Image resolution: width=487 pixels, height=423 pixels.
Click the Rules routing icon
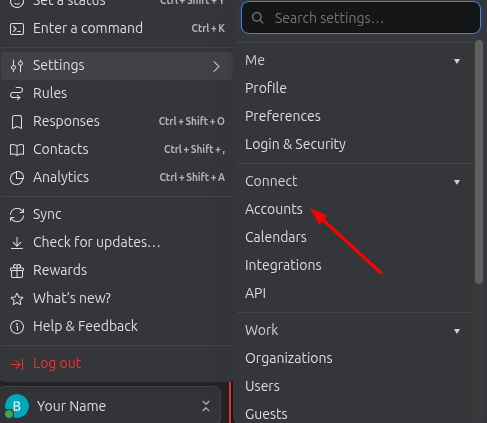click(x=17, y=93)
